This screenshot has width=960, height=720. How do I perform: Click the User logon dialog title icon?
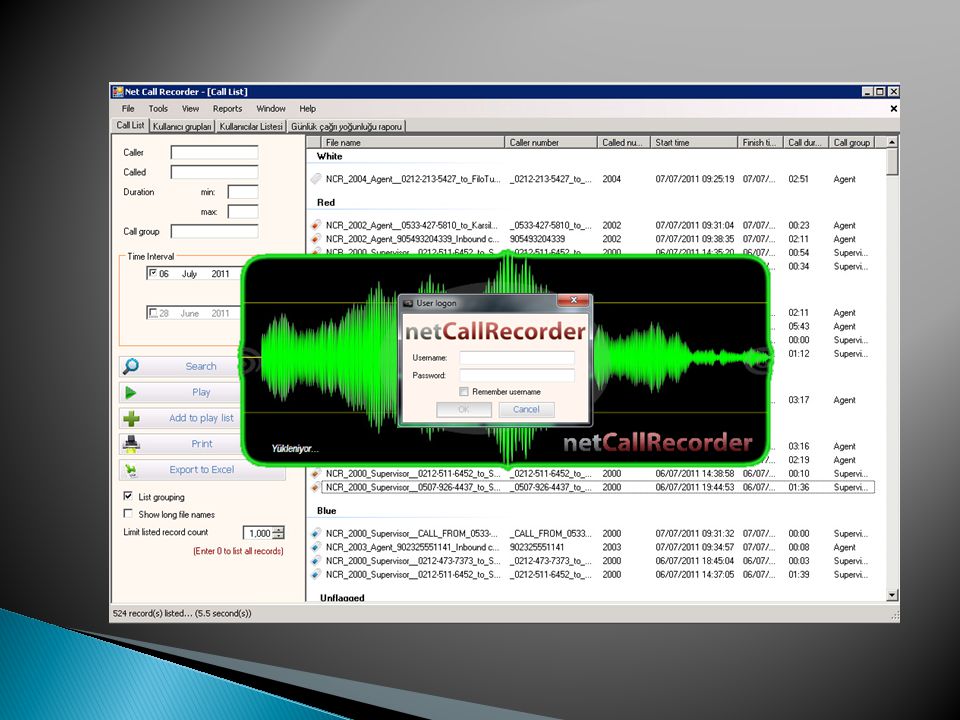coord(408,303)
